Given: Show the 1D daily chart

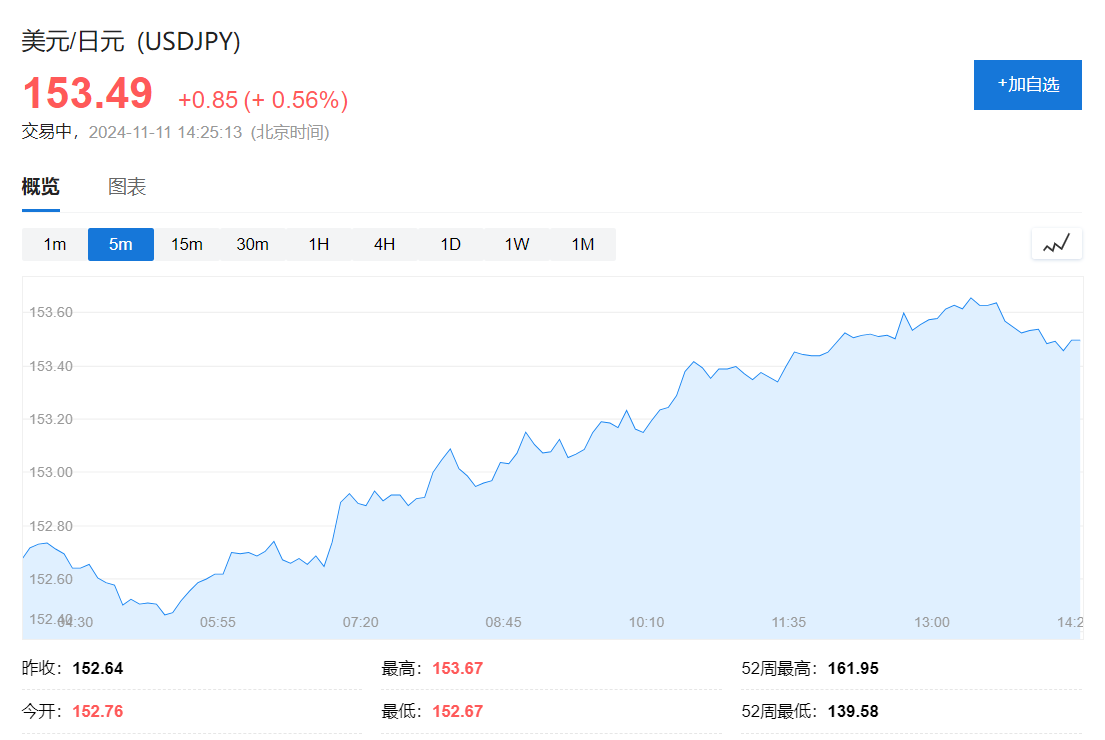Looking at the screenshot, I should click(x=451, y=244).
